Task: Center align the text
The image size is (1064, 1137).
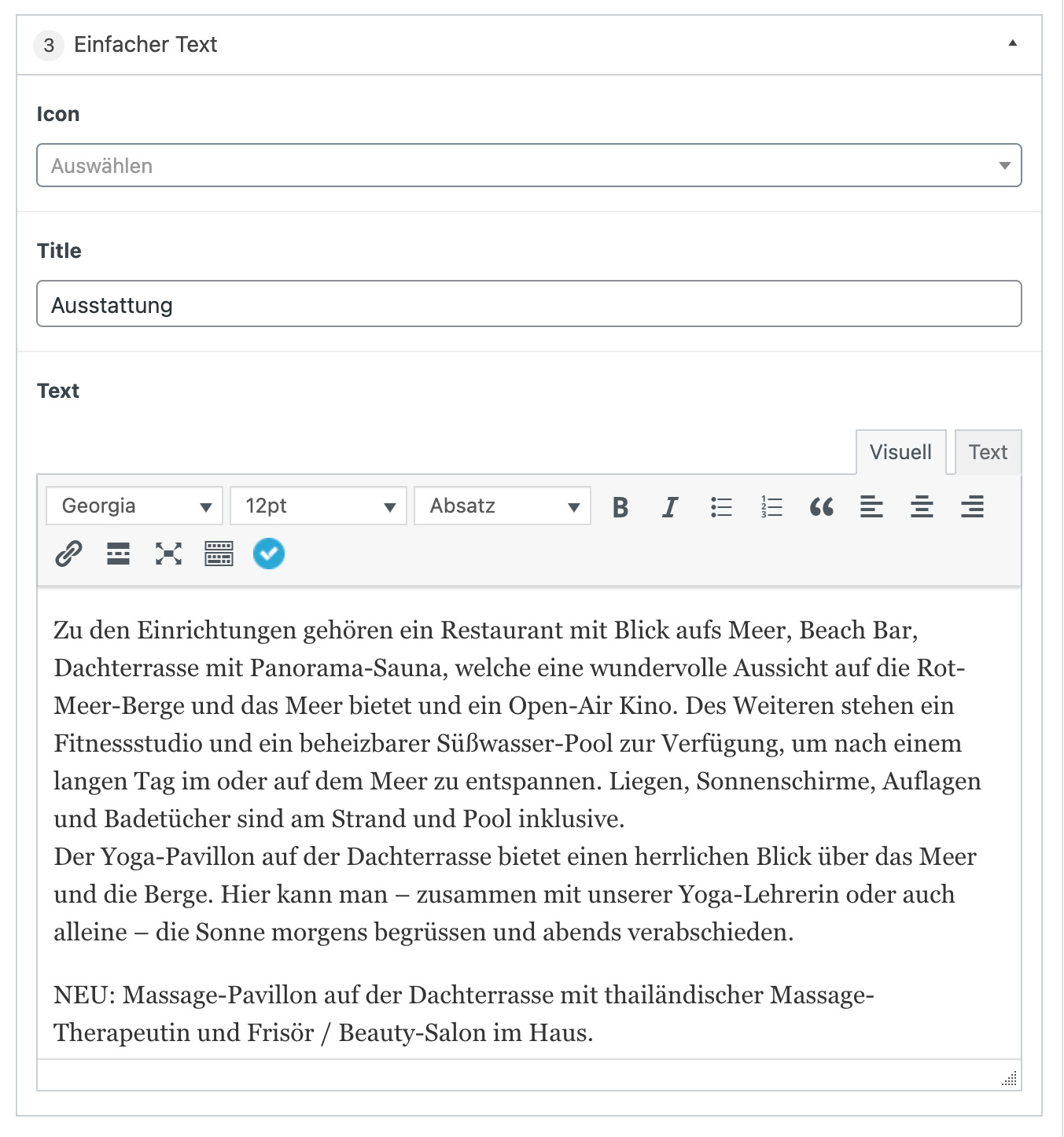Action: (922, 507)
